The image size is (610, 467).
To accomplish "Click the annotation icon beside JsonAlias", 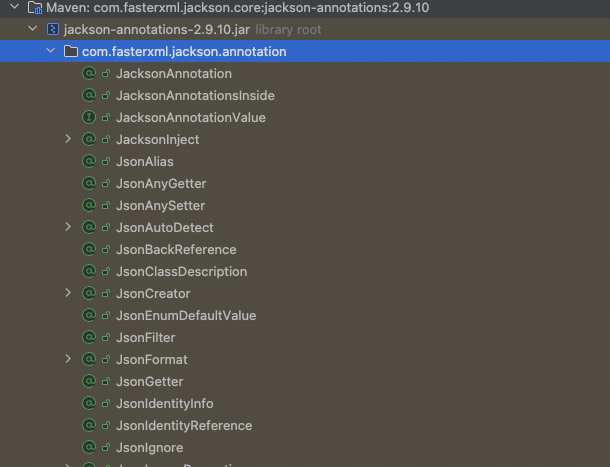I will [x=89, y=162].
